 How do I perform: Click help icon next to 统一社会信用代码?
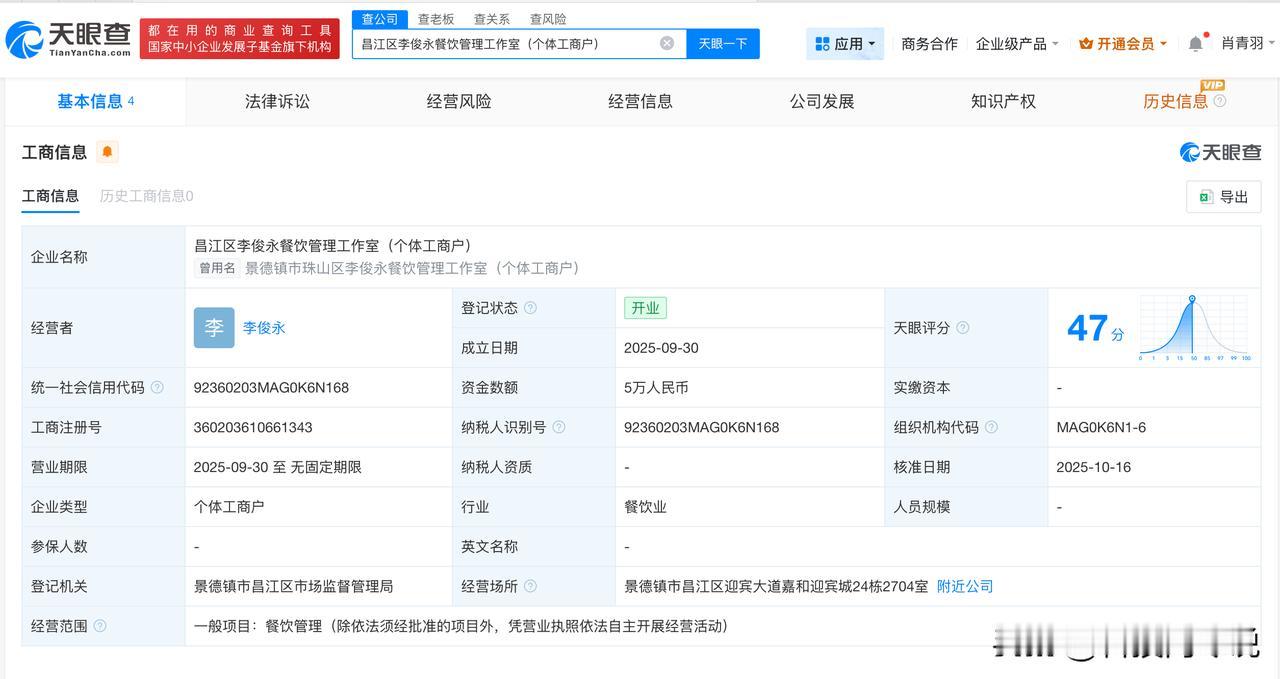click(157, 387)
